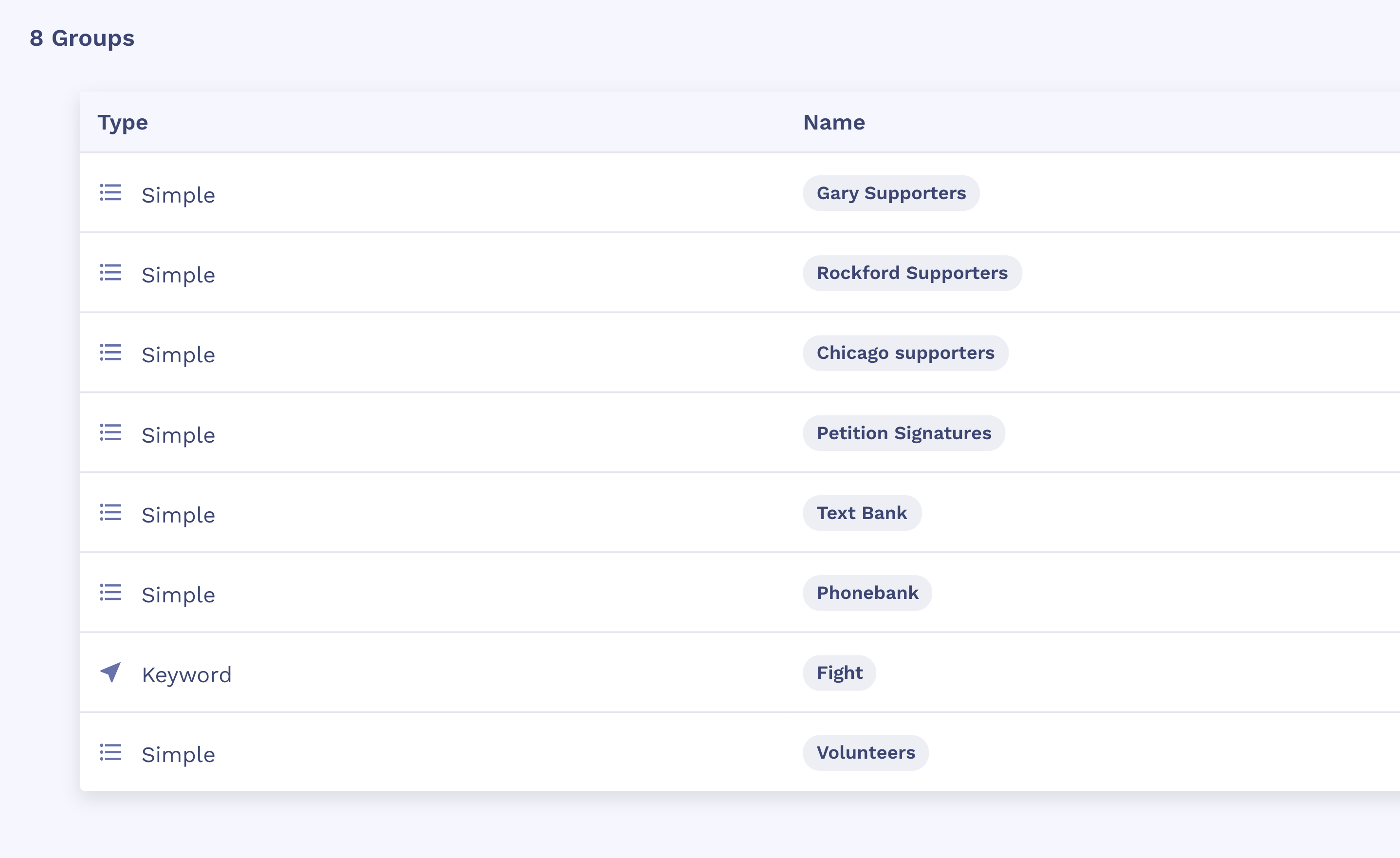This screenshot has height=858, width=1400.
Task: Click the list icon in Text Bank row
Action: [110, 513]
